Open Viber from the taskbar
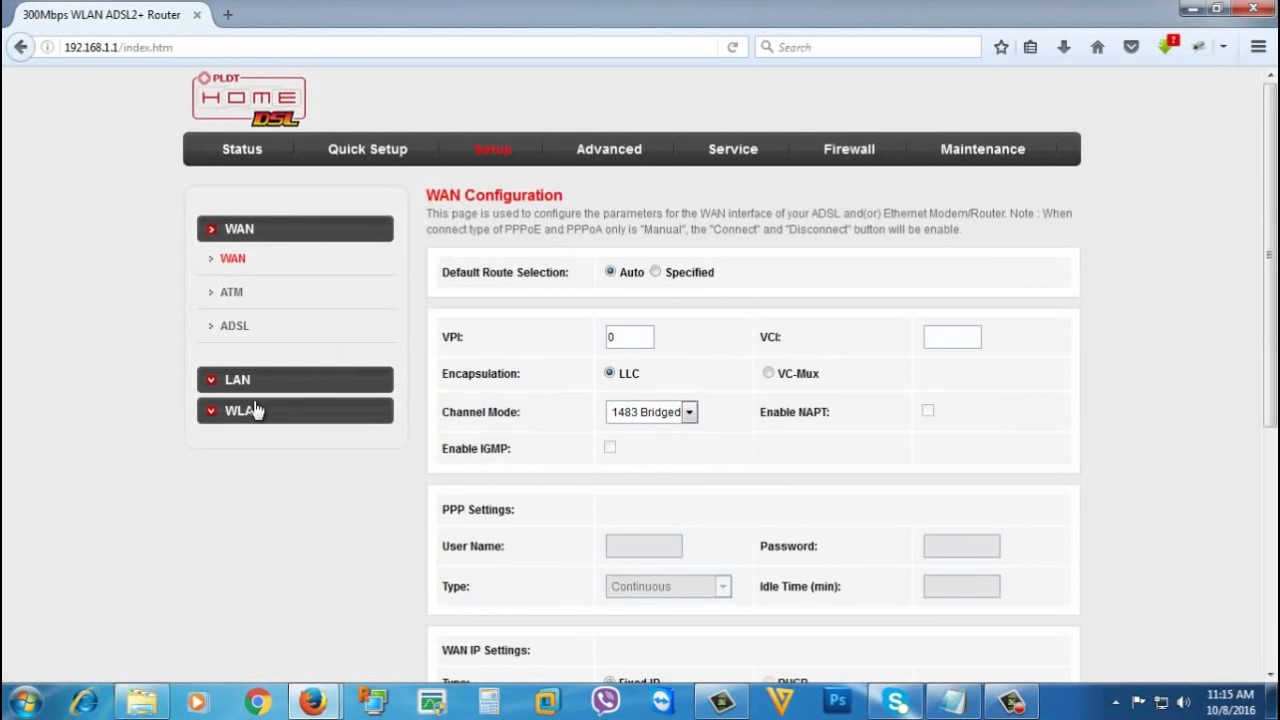The image size is (1280, 720). pos(605,702)
